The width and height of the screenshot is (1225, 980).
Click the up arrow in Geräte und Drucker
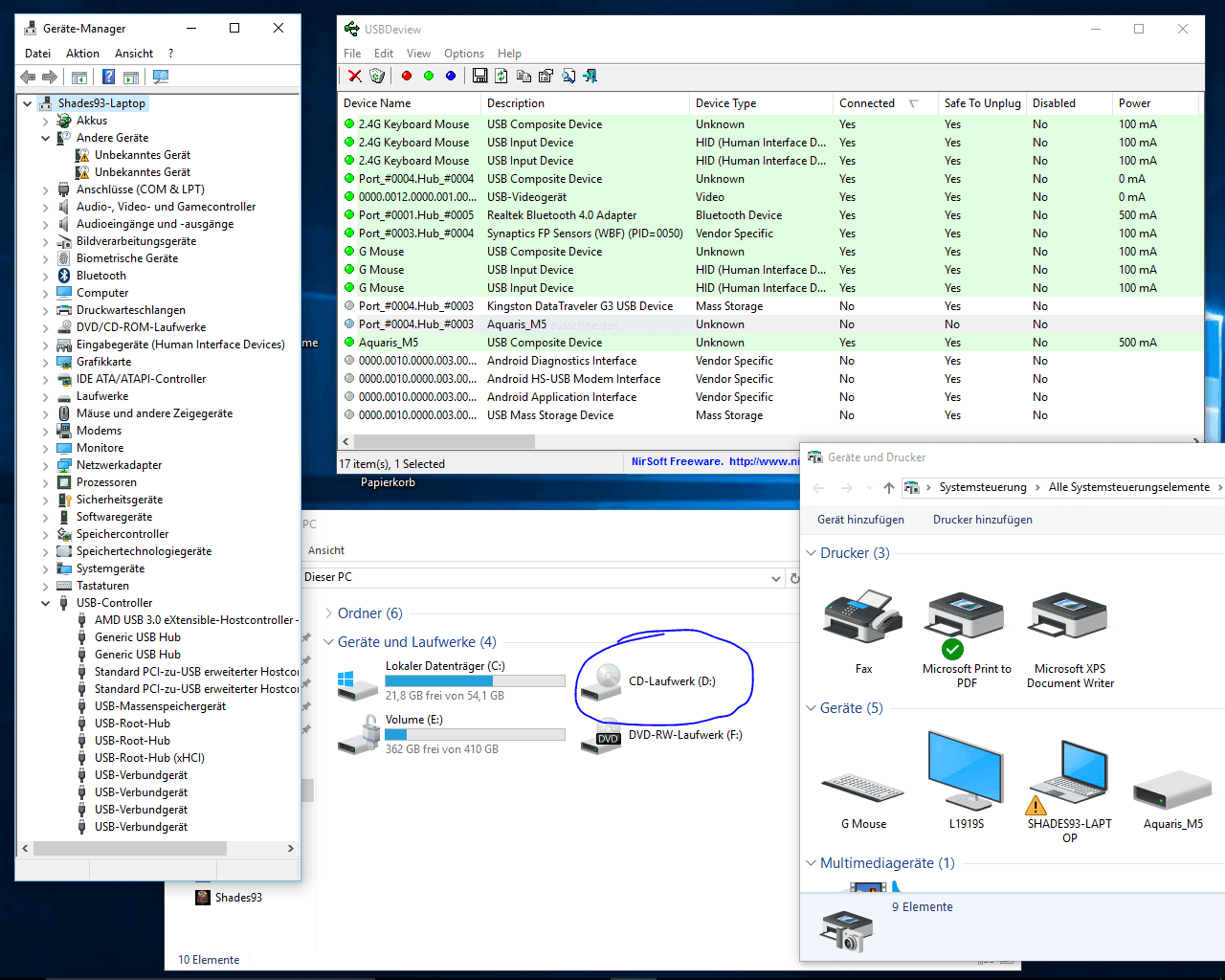tap(889, 487)
